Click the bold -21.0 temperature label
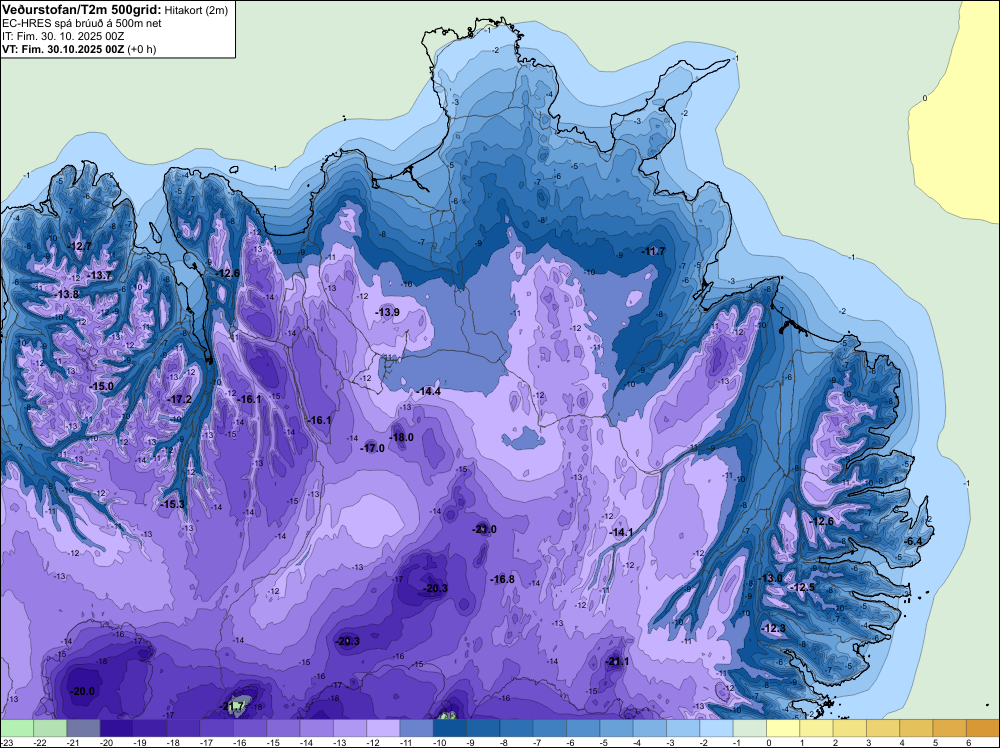The width and height of the screenshot is (1000, 748). pos(484,529)
